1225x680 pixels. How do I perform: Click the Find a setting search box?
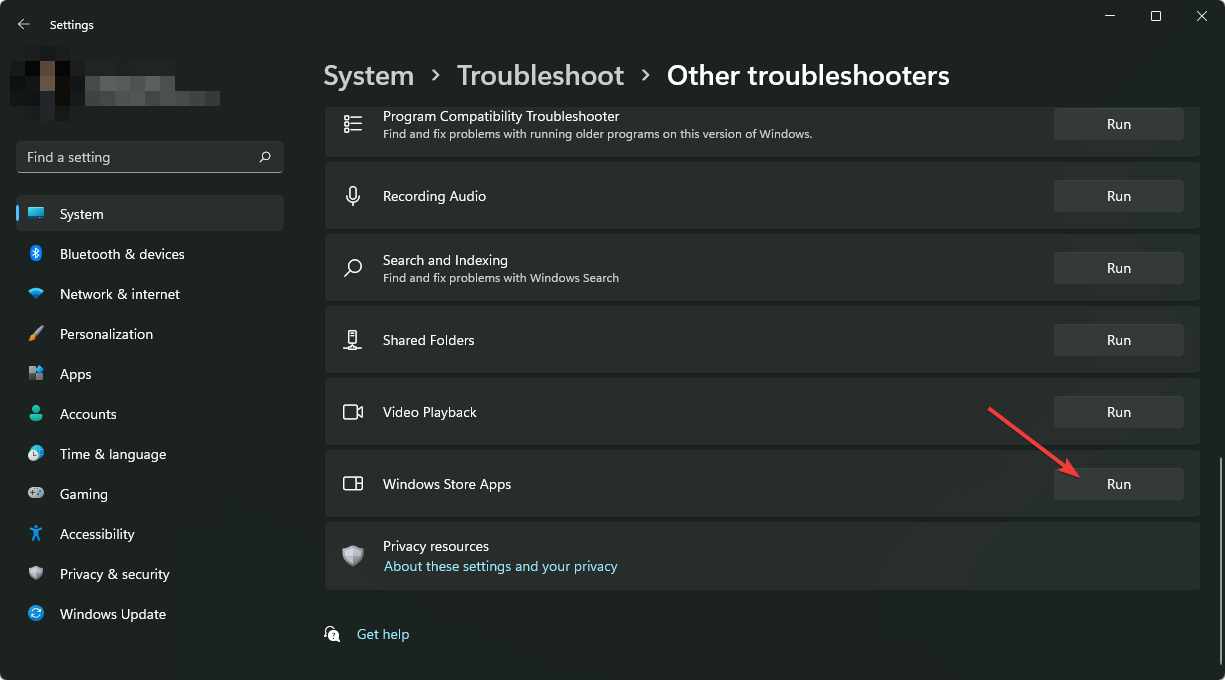pos(135,157)
